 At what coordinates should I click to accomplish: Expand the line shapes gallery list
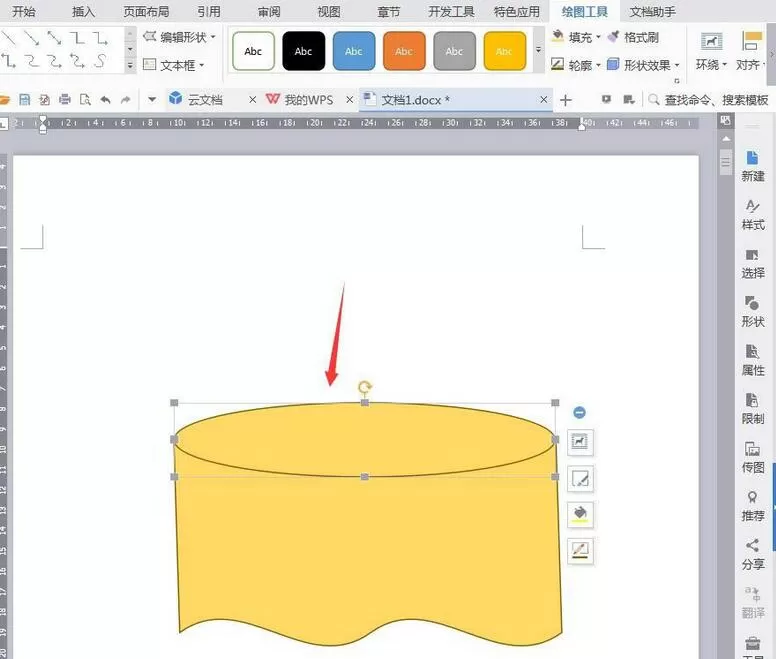(x=130, y=65)
